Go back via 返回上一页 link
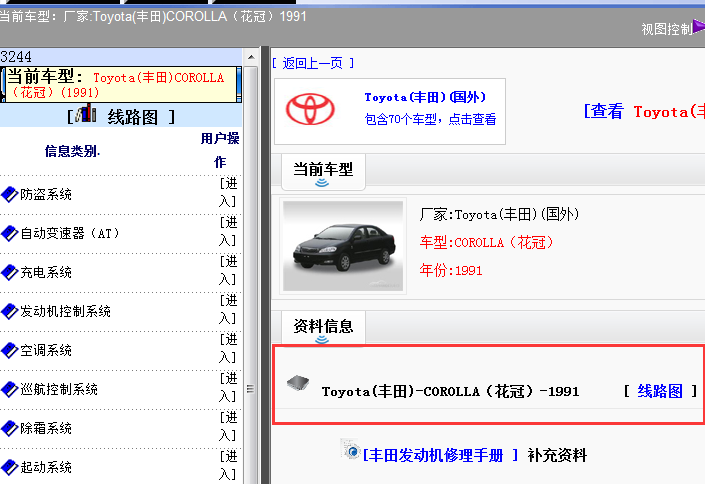 [x=313, y=63]
